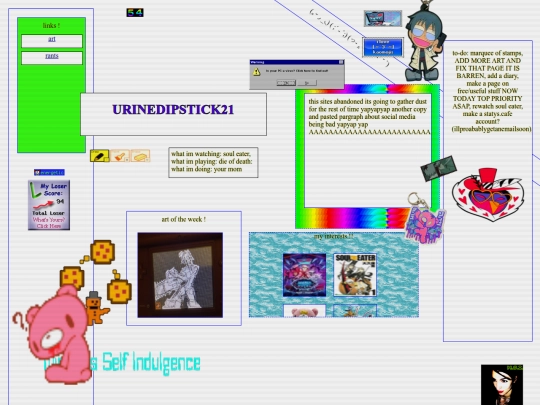Click the "what im playing: die of death" line
This screenshot has height=405, width=540.
[x=211, y=162]
